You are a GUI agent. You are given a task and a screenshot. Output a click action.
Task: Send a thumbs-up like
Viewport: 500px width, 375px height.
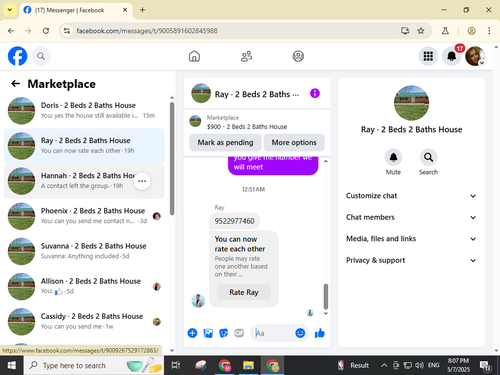[x=320, y=333]
